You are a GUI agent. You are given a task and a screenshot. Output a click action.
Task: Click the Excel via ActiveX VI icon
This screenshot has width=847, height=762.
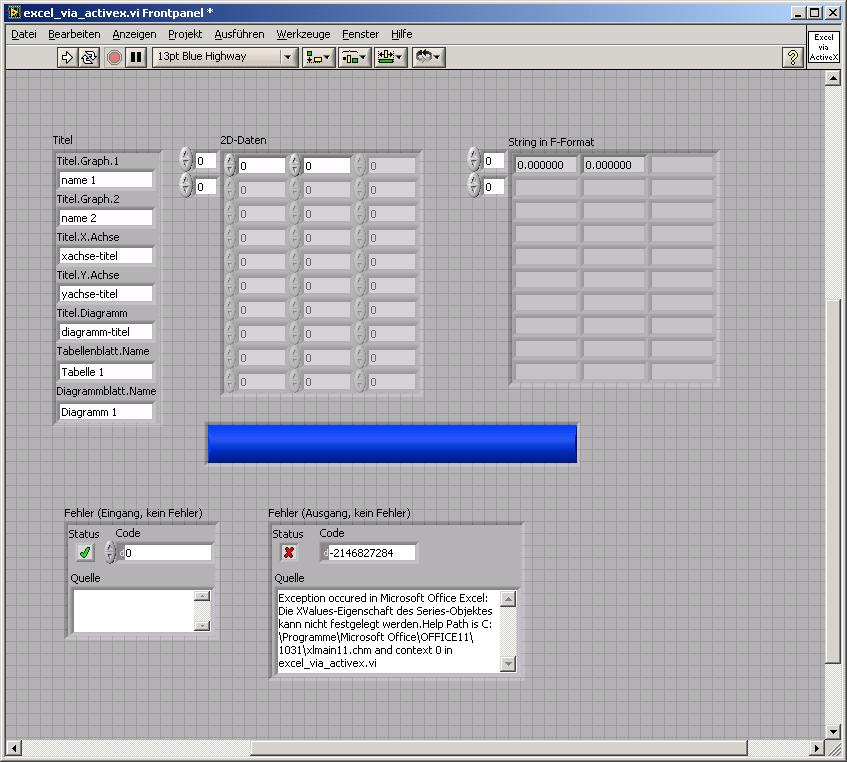pyautogui.click(x=824, y=47)
